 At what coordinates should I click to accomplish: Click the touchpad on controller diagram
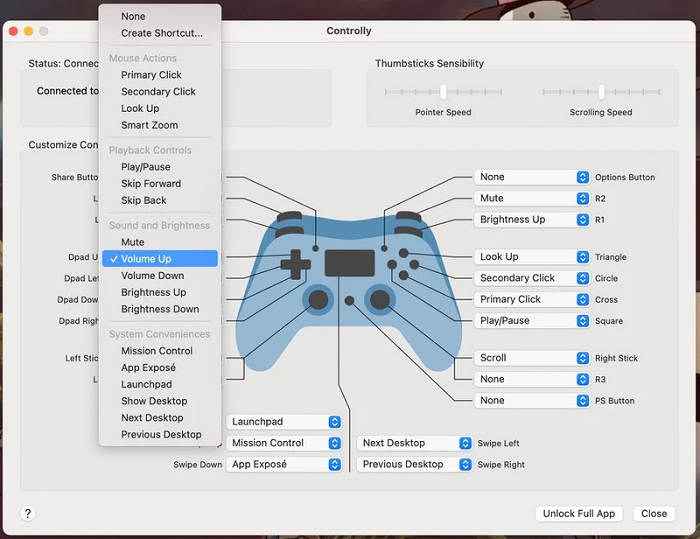point(350,263)
